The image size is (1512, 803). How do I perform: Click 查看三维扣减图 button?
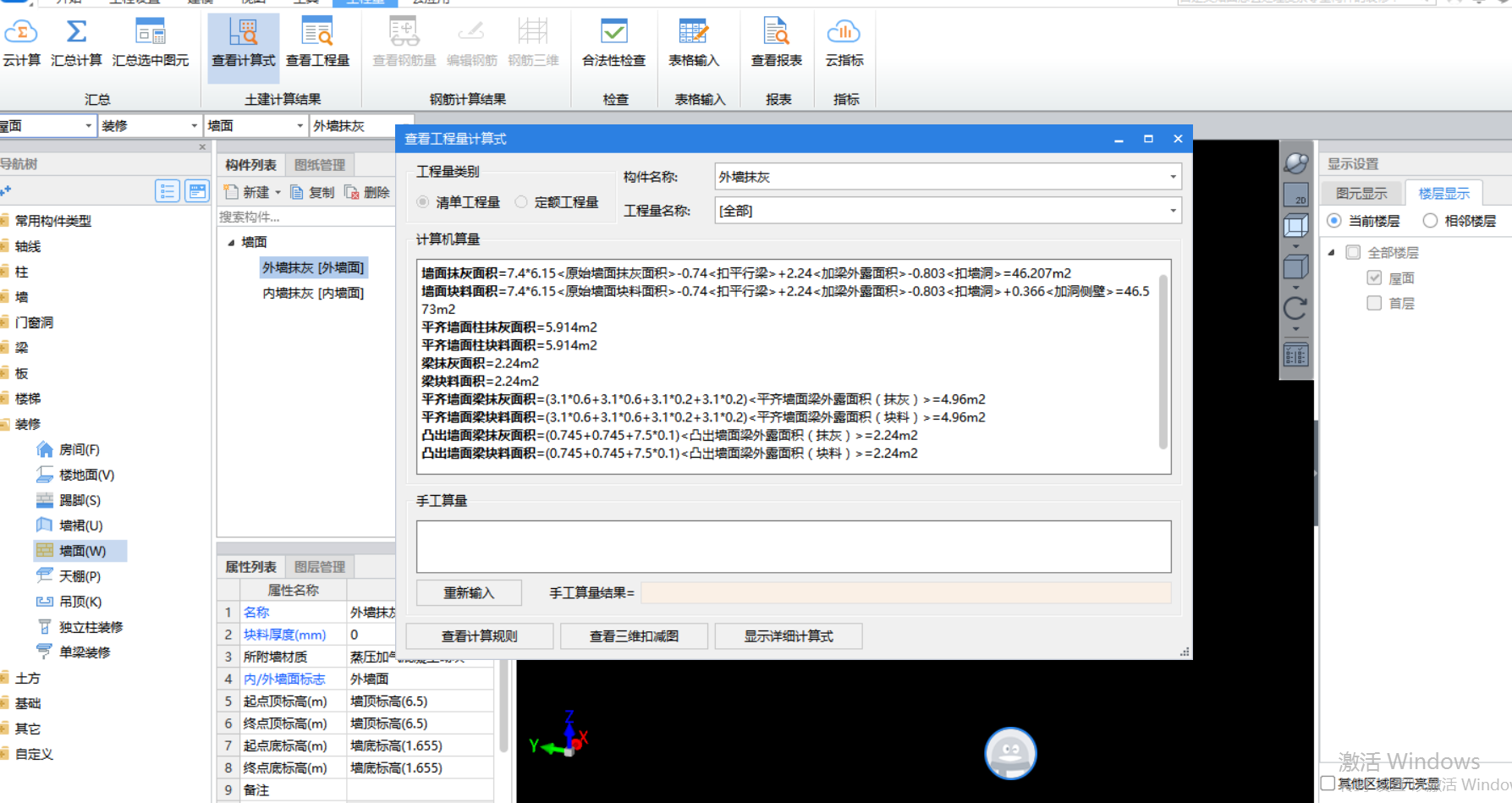634,636
